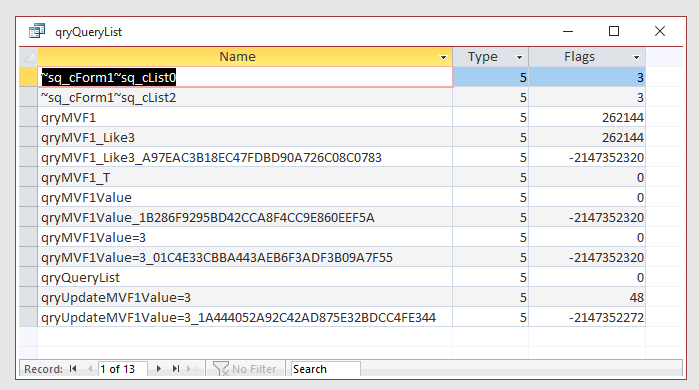Open the Name column filter dropdown
Viewport: 699px width, 390px height.
tap(443, 57)
